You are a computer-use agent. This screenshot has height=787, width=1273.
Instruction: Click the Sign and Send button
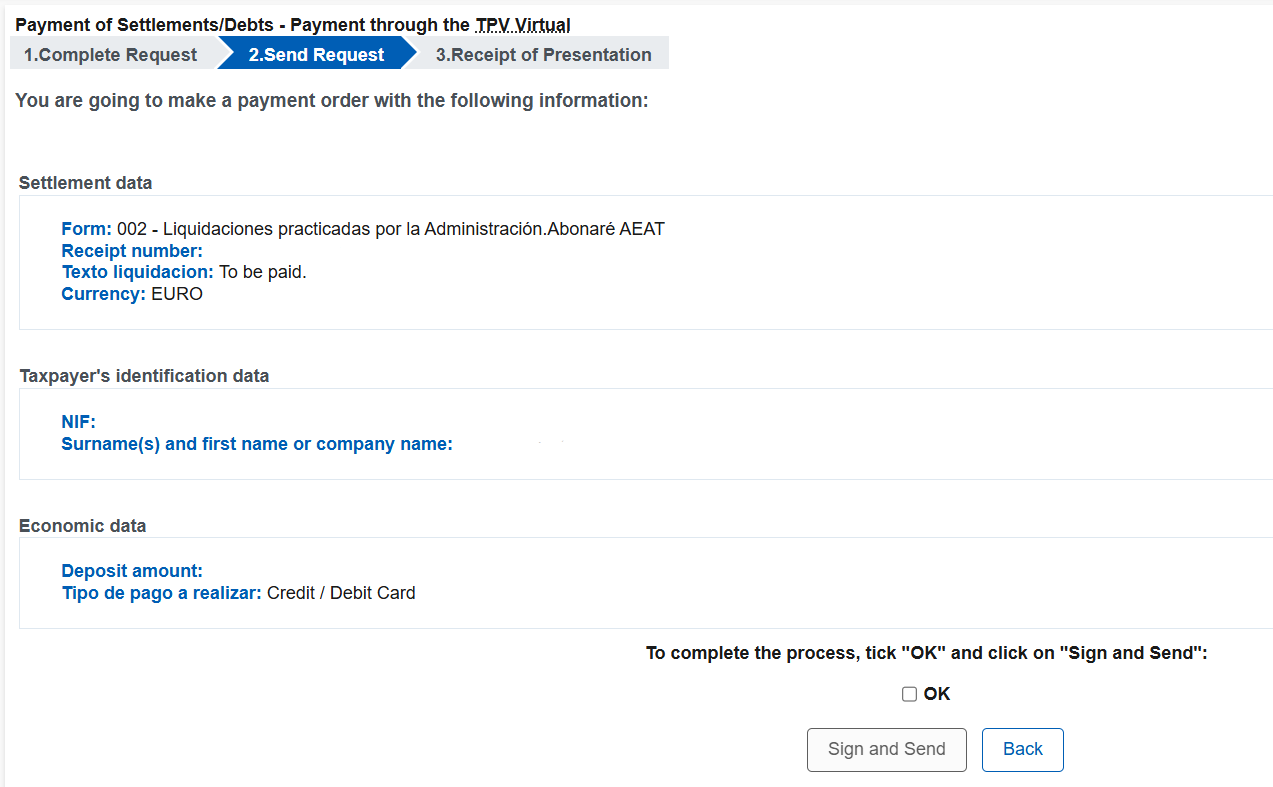[x=886, y=749]
